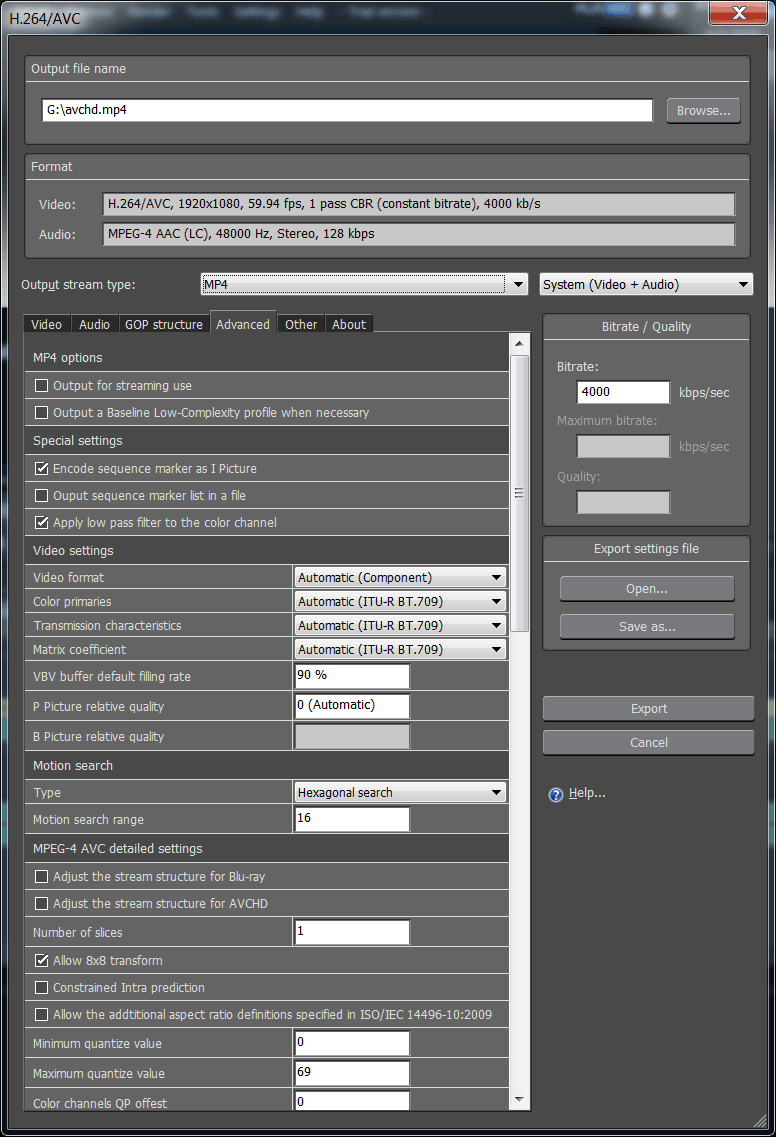Check Adjust the stream structure for Blu-ray

[42, 877]
